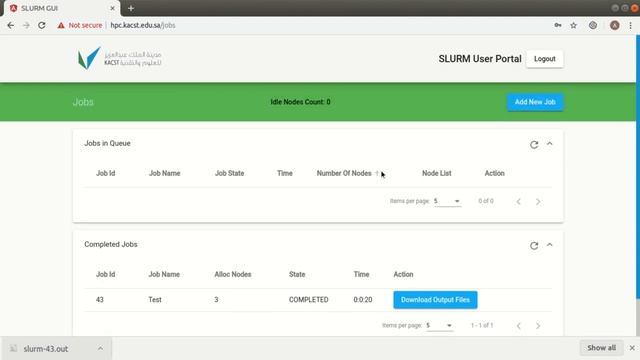
Task: Go to next page in Completed Jobs
Action: [x=538, y=326]
